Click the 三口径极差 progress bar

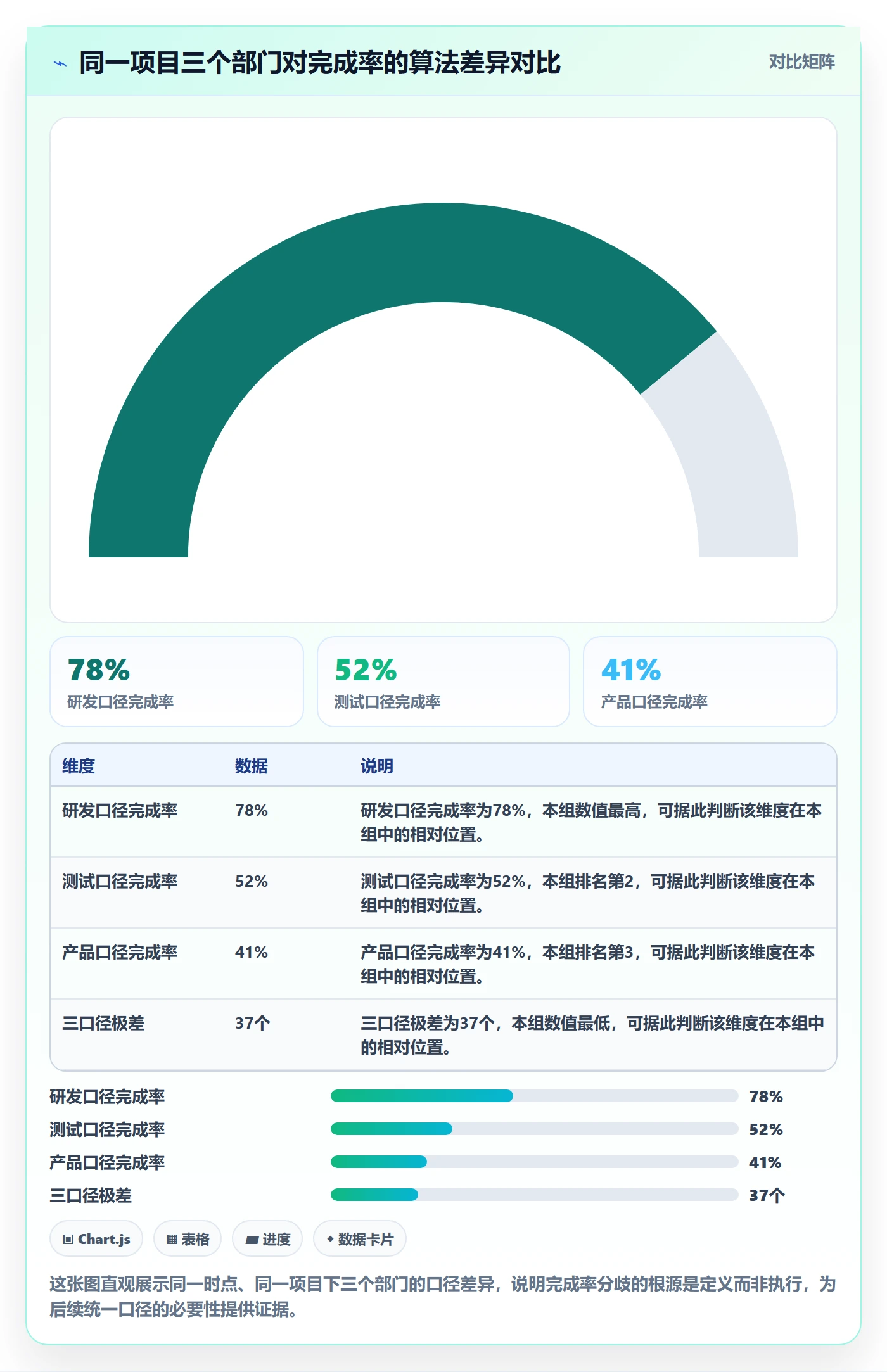(x=535, y=1195)
